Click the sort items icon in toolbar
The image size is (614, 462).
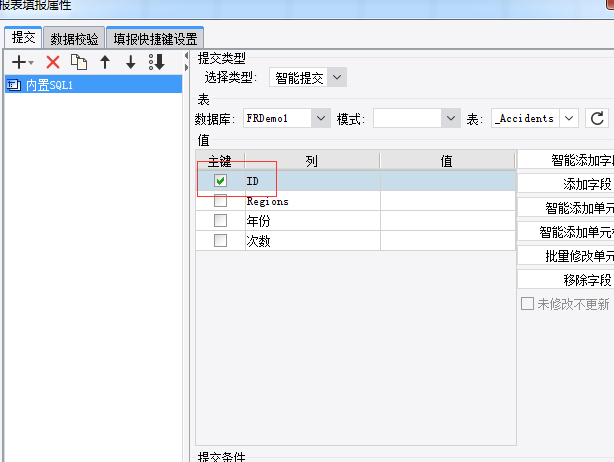157,62
